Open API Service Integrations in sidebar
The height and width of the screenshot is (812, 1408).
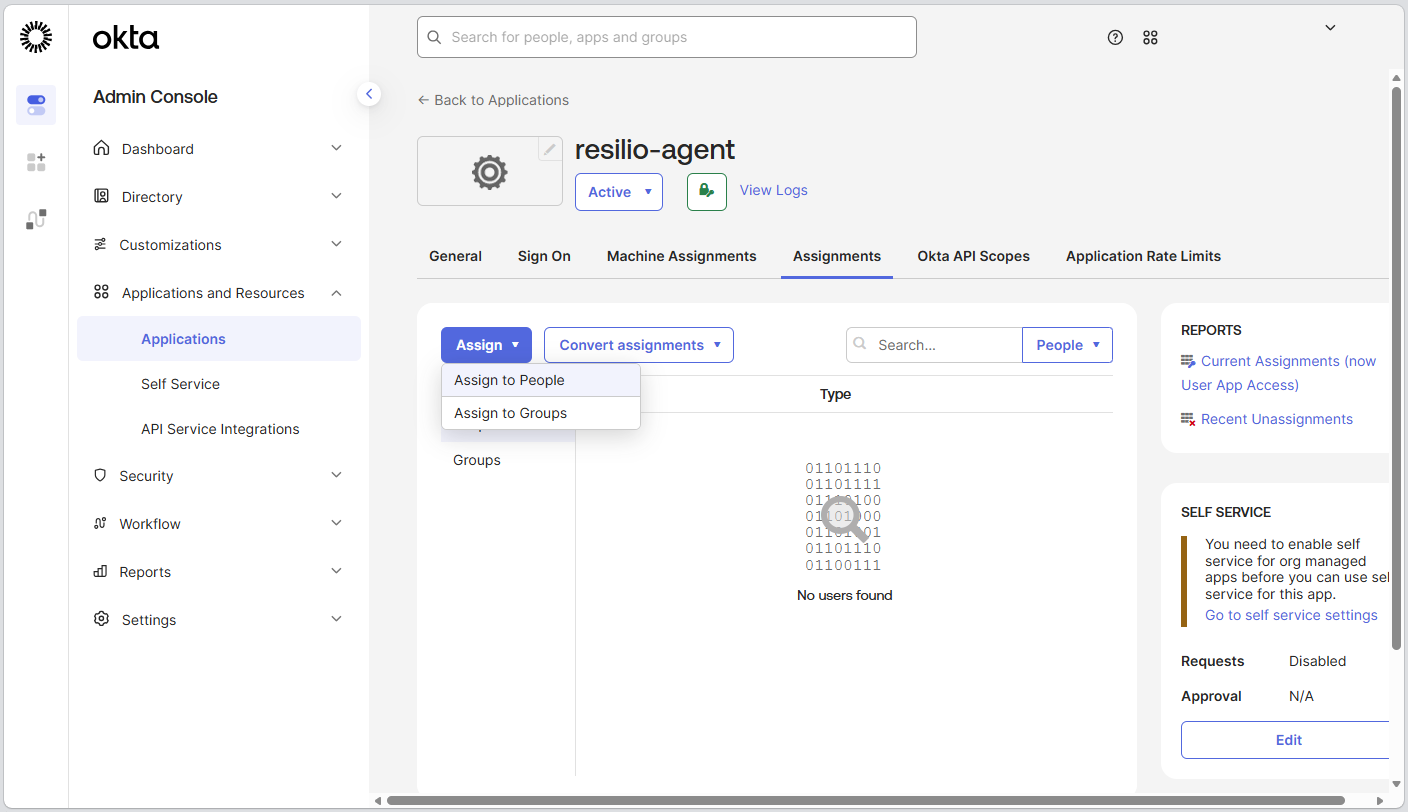pyautogui.click(x=220, y=429)
